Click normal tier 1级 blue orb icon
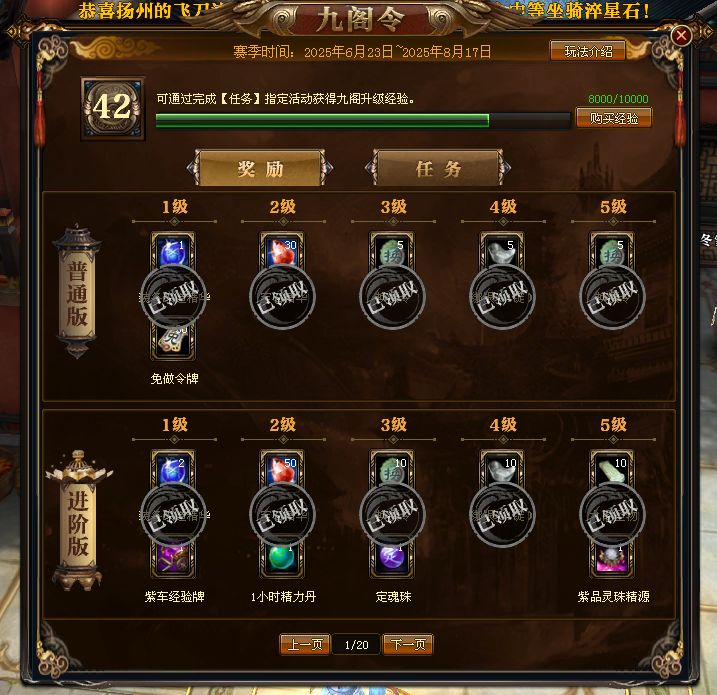717x695 pixels. click(173, 251)
